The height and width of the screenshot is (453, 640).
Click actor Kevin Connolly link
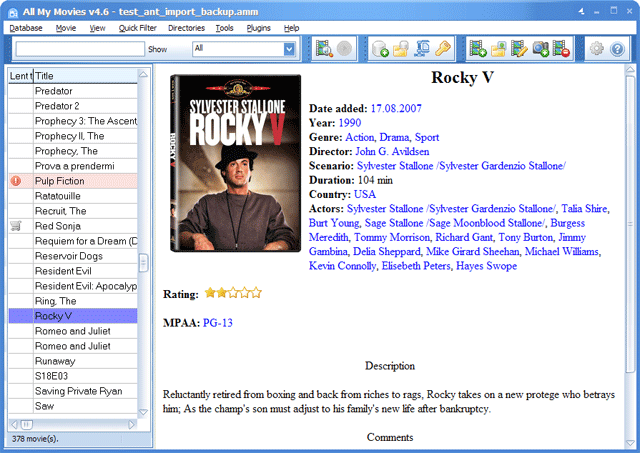(342, 266)
